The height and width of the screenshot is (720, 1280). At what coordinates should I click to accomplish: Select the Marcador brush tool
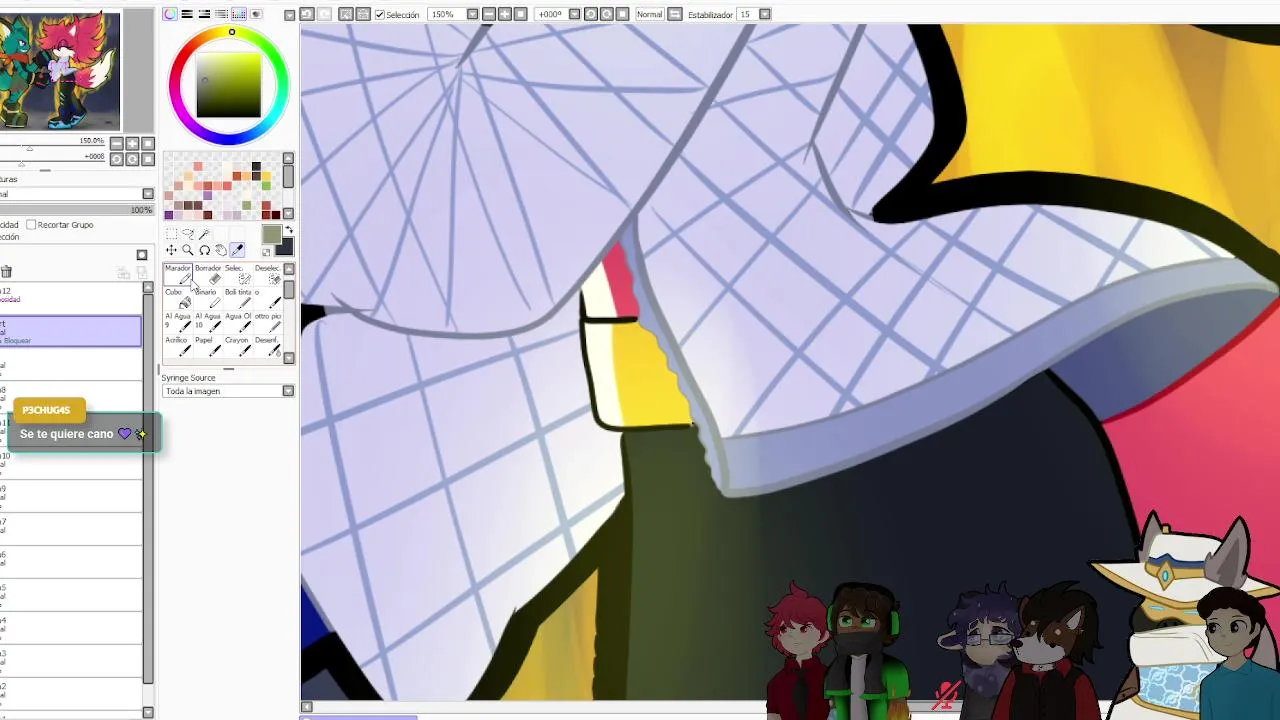click(178, 276)
